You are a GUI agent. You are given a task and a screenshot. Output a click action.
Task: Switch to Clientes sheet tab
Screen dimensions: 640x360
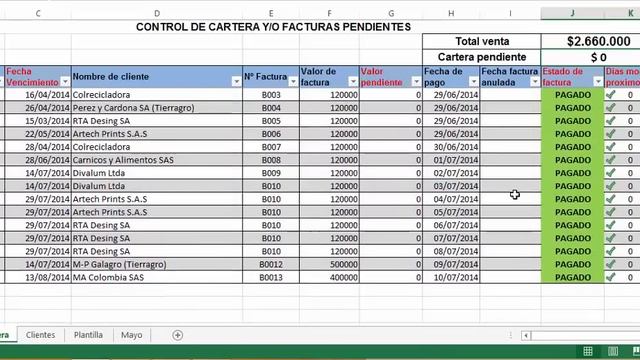pos(40,335)
